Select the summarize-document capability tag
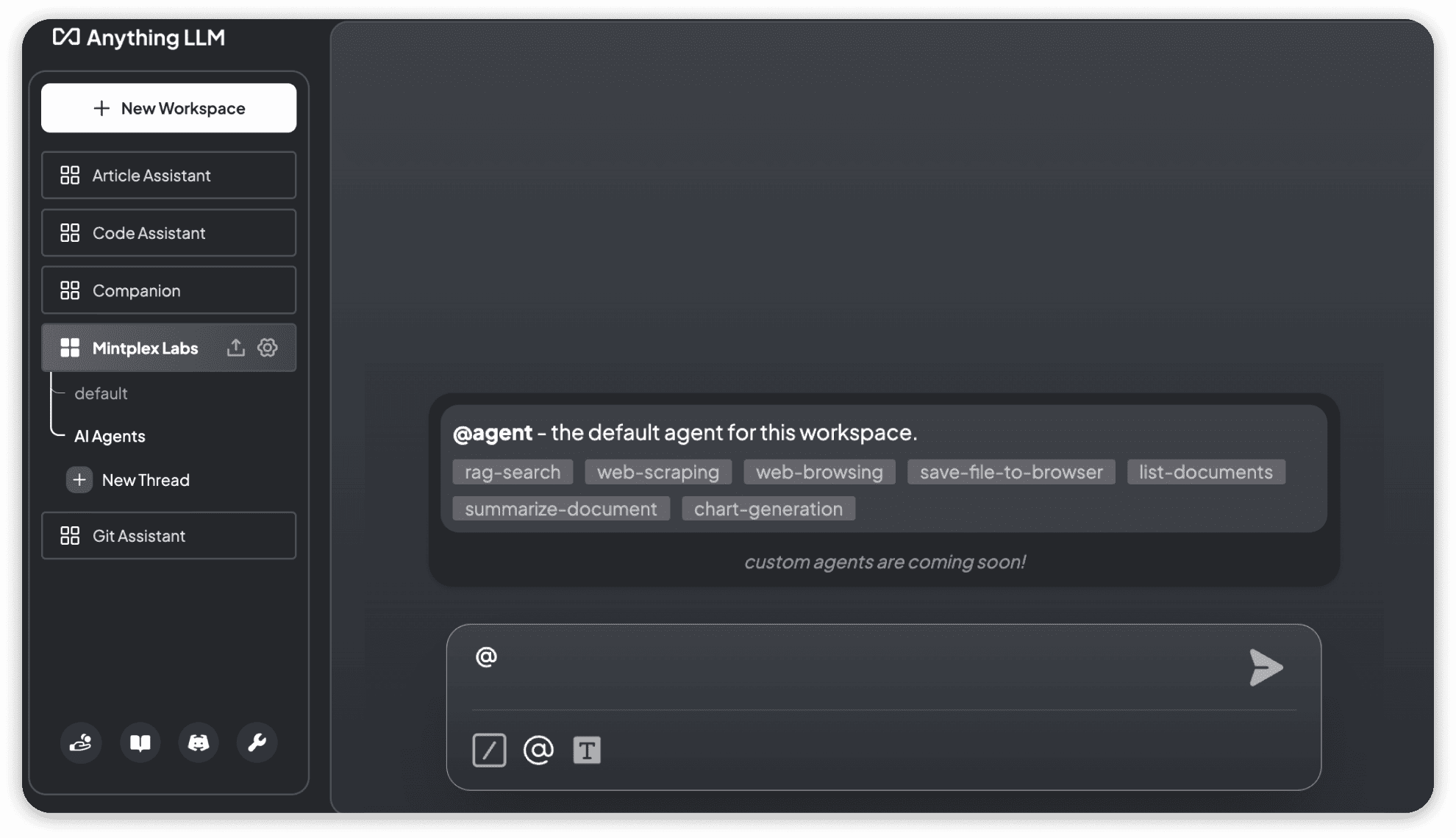Screen dimensions: 1456x838 click(560, 508)
